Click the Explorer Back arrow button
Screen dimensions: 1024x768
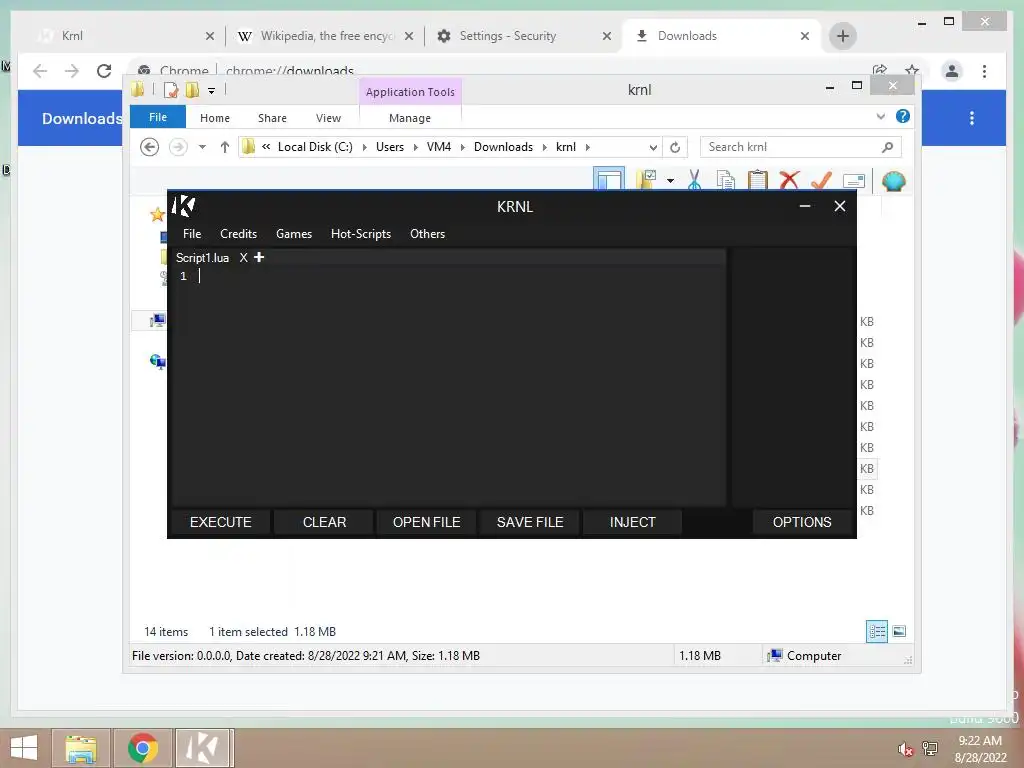[150, 147]
